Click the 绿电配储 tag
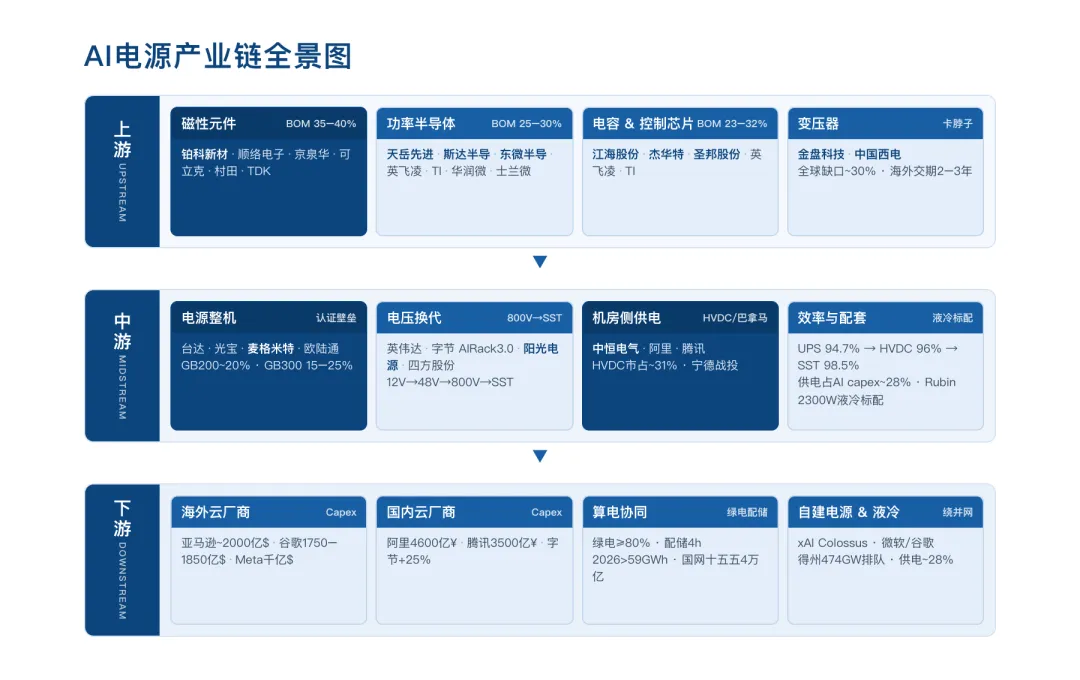The width and height of the screenshot is (1080, 680). 747,513
